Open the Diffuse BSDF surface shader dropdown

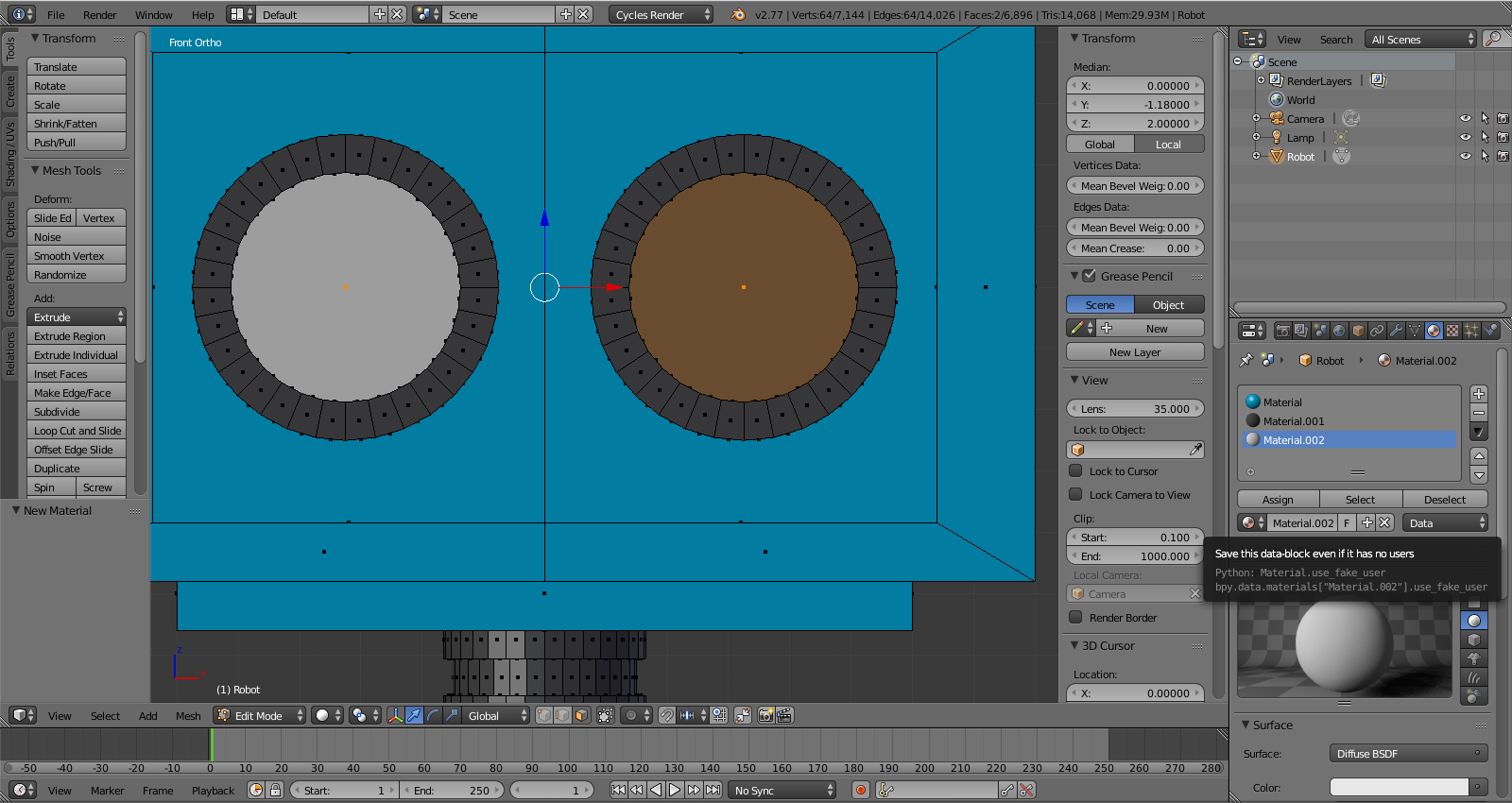(x=1408, y=753)
